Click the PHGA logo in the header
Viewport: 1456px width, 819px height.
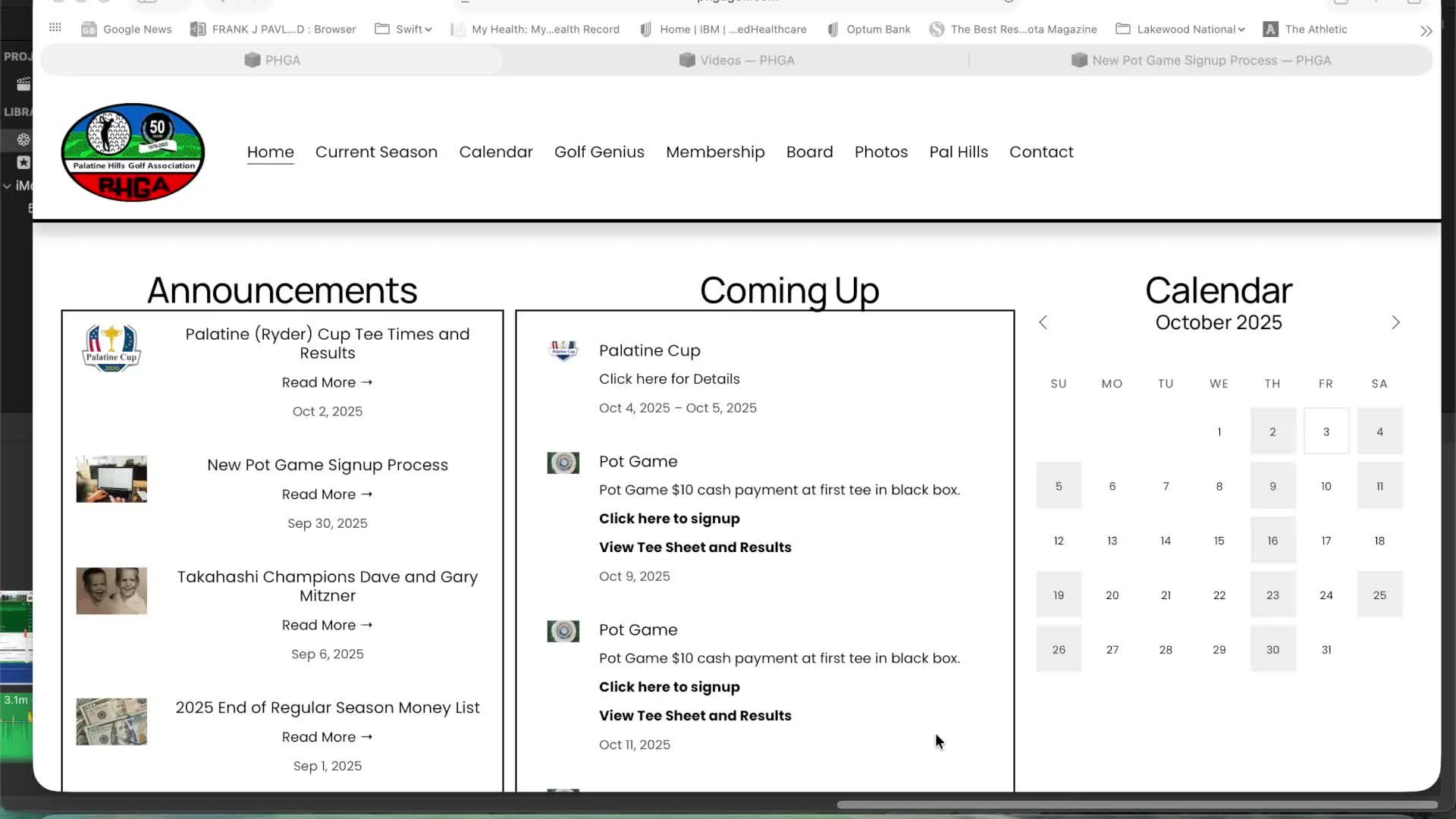(133, 152)
